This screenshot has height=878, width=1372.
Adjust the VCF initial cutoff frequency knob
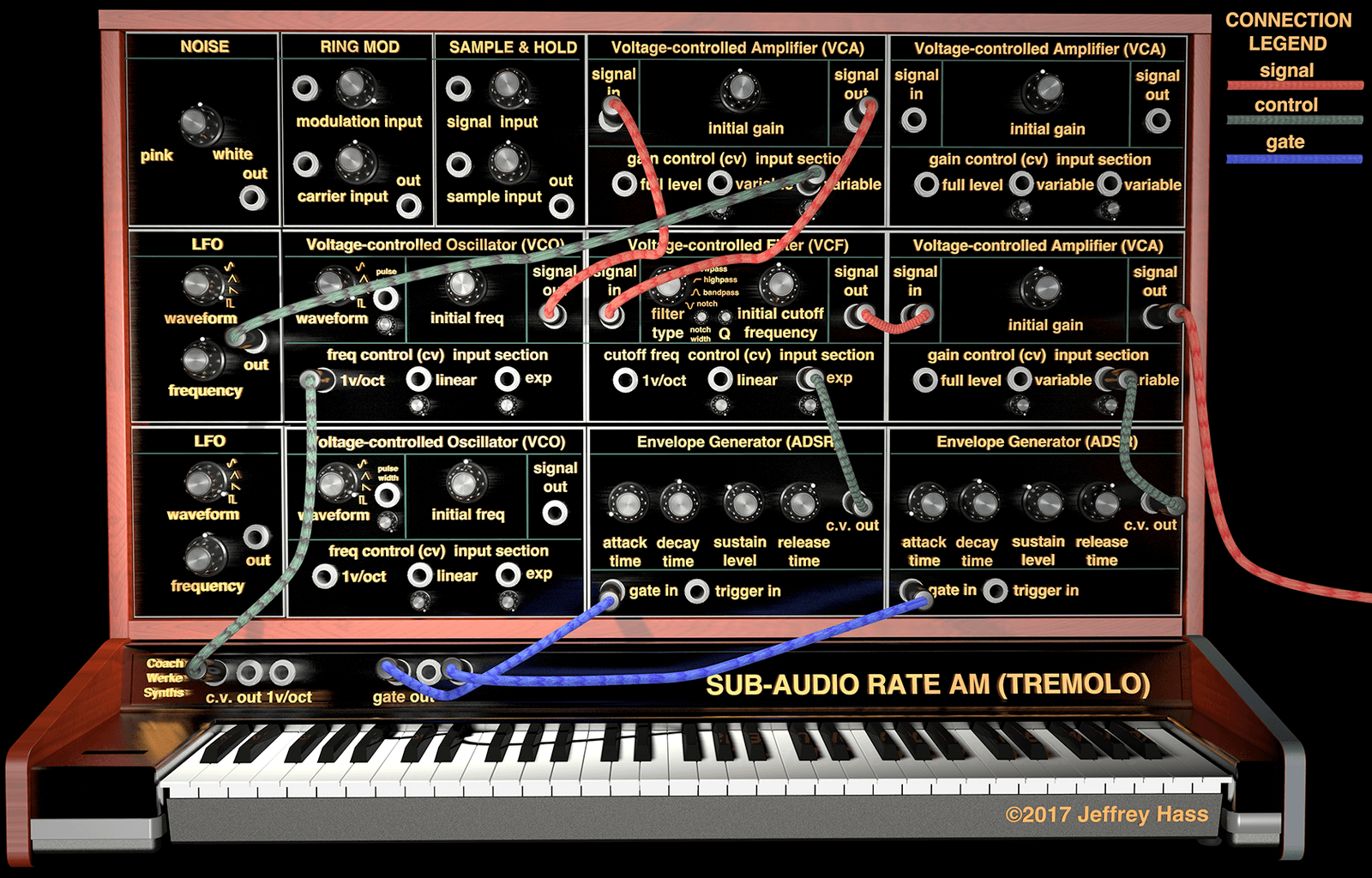pos(779,284)
